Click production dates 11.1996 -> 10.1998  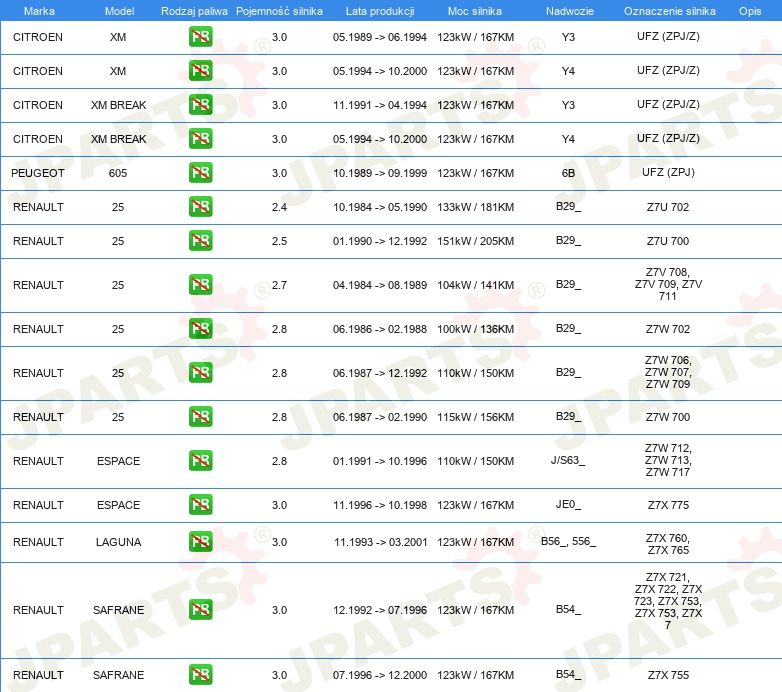coord(380,505)
